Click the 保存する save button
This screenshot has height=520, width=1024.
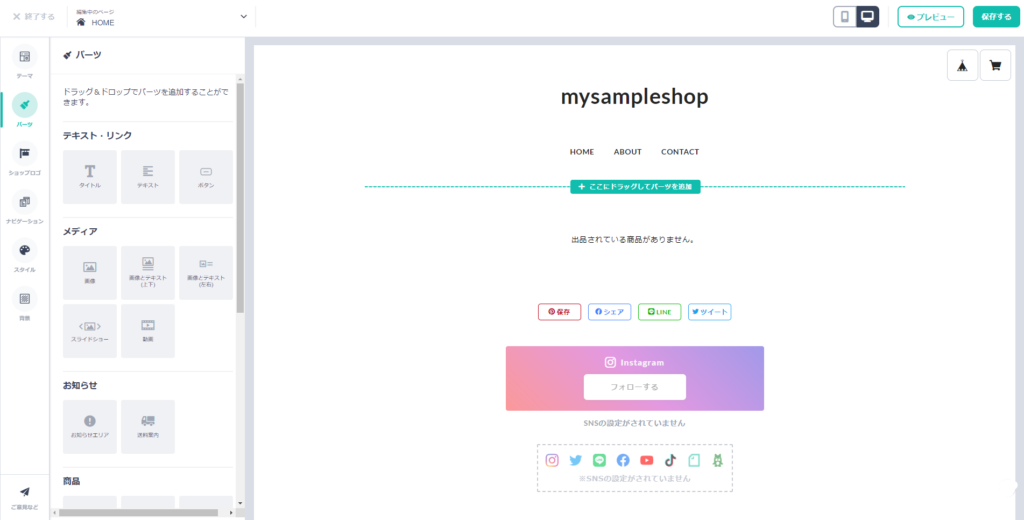(996, 17)
